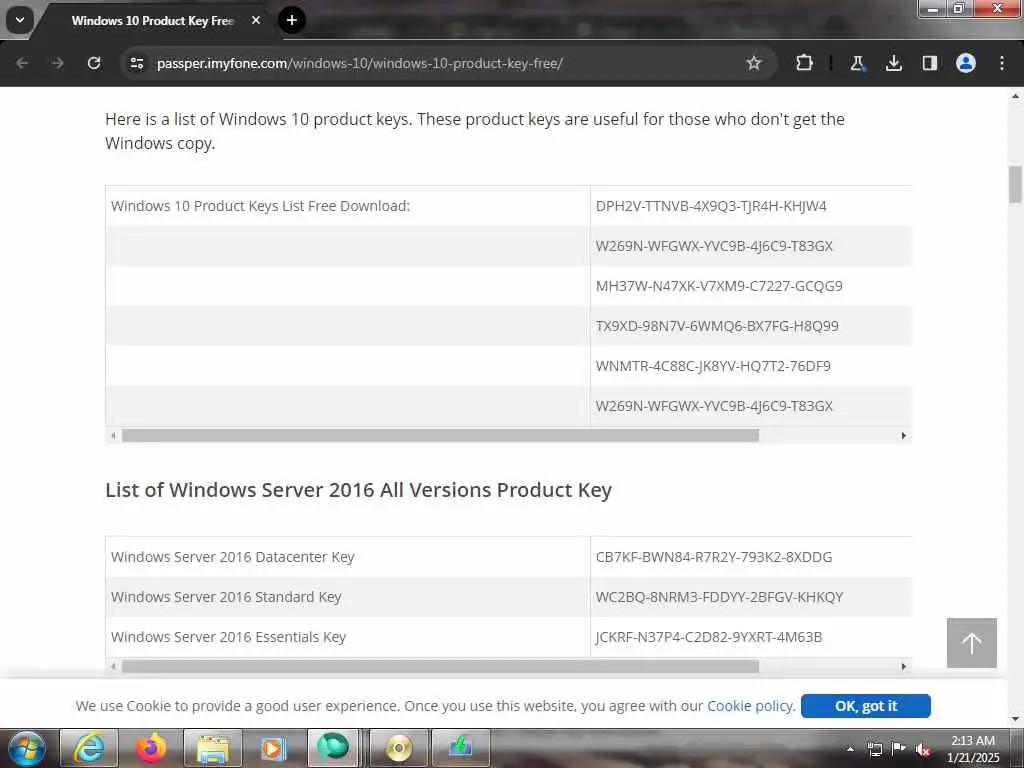Viewport: 1024px width, 768px height.
Task: Open the user profile avatar
Action: click(x=966, y=63)
